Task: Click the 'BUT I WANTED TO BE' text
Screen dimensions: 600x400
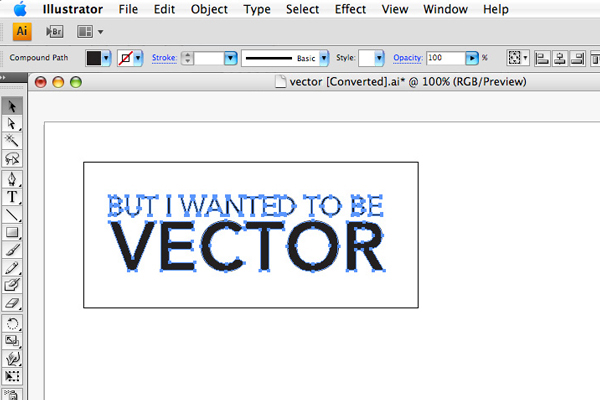Action: (245, 206)
